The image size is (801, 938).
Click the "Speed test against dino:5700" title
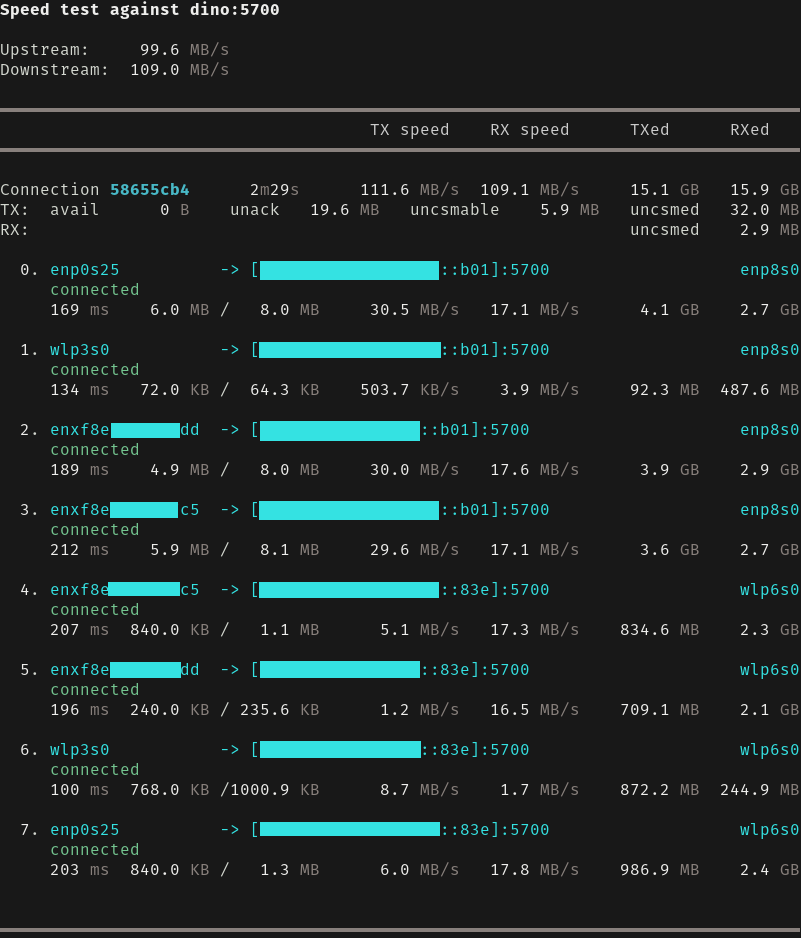click(x=140, y=10)
